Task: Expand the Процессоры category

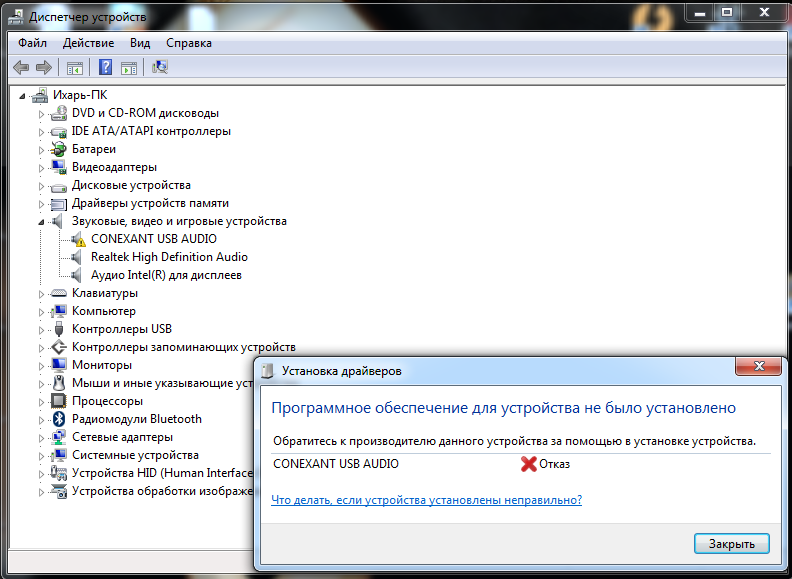Action: pos(41,402)
